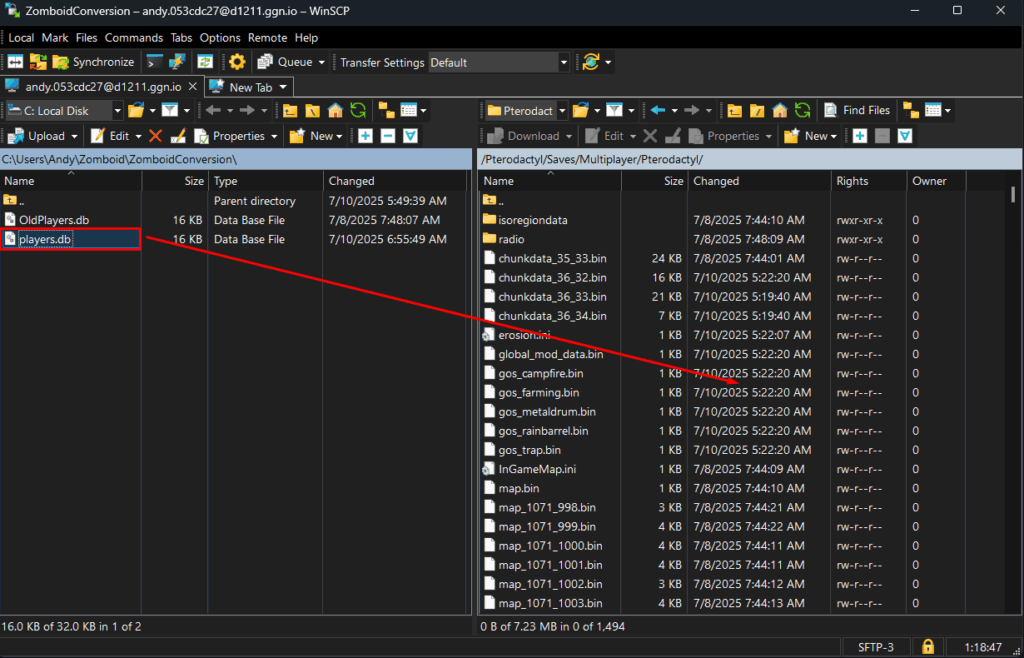Open the C: Local Disk drive dropdown
The height and width of the screenshot is (658, 1024).
click(x=117, y=111)
